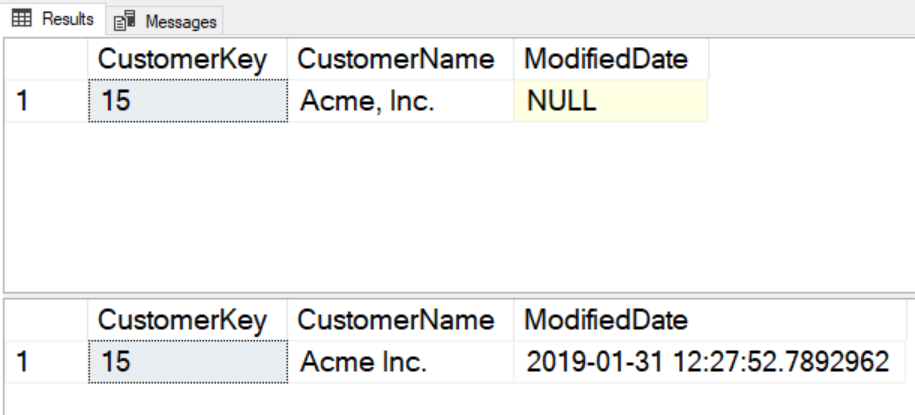This screenshot has width=915, height=415.
Task: Select all via bottom grid's corner cell
Action: (x=46, y=320)
